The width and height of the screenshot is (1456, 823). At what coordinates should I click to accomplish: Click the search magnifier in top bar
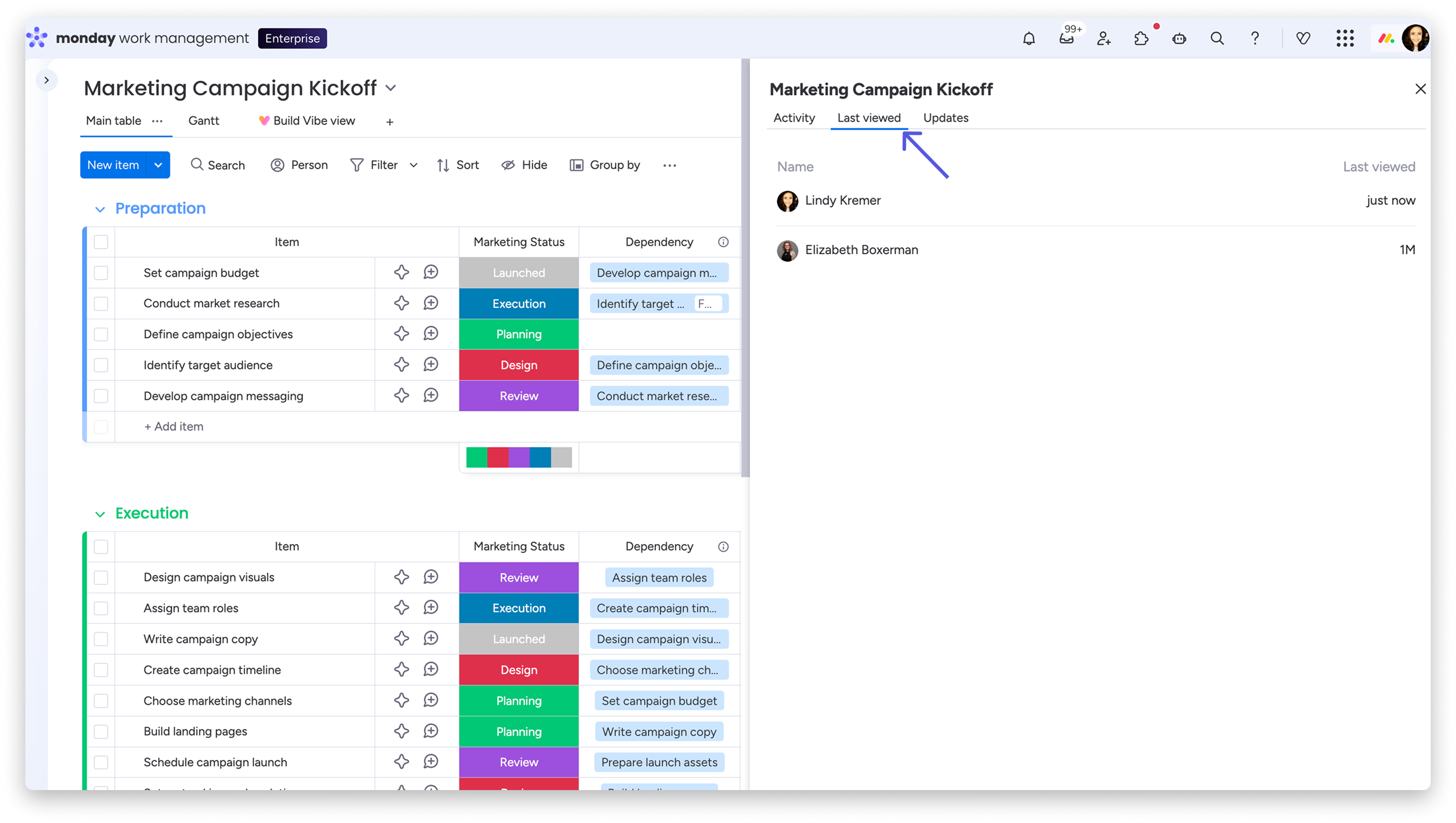[1217, 38]
